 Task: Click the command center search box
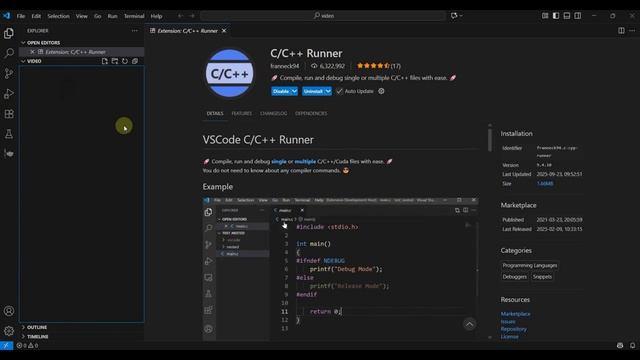[323, 16]
